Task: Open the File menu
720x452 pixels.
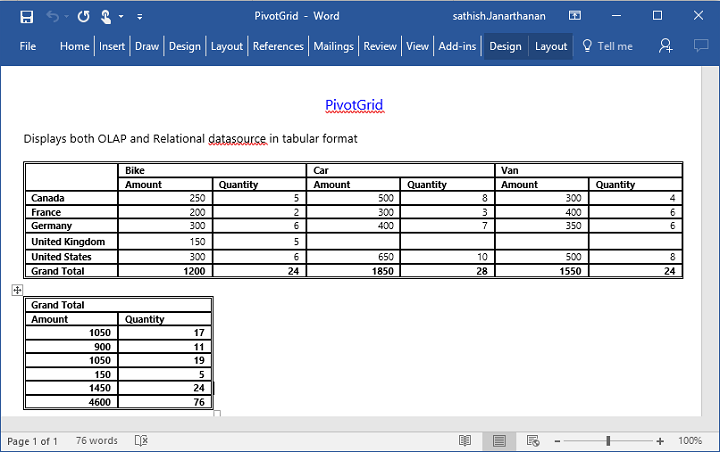Action: pyautogui.click(x=28, y=46)
